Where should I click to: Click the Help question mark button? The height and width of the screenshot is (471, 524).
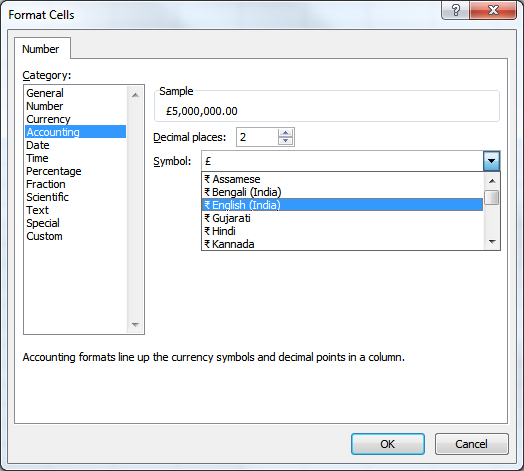point(455,10)
